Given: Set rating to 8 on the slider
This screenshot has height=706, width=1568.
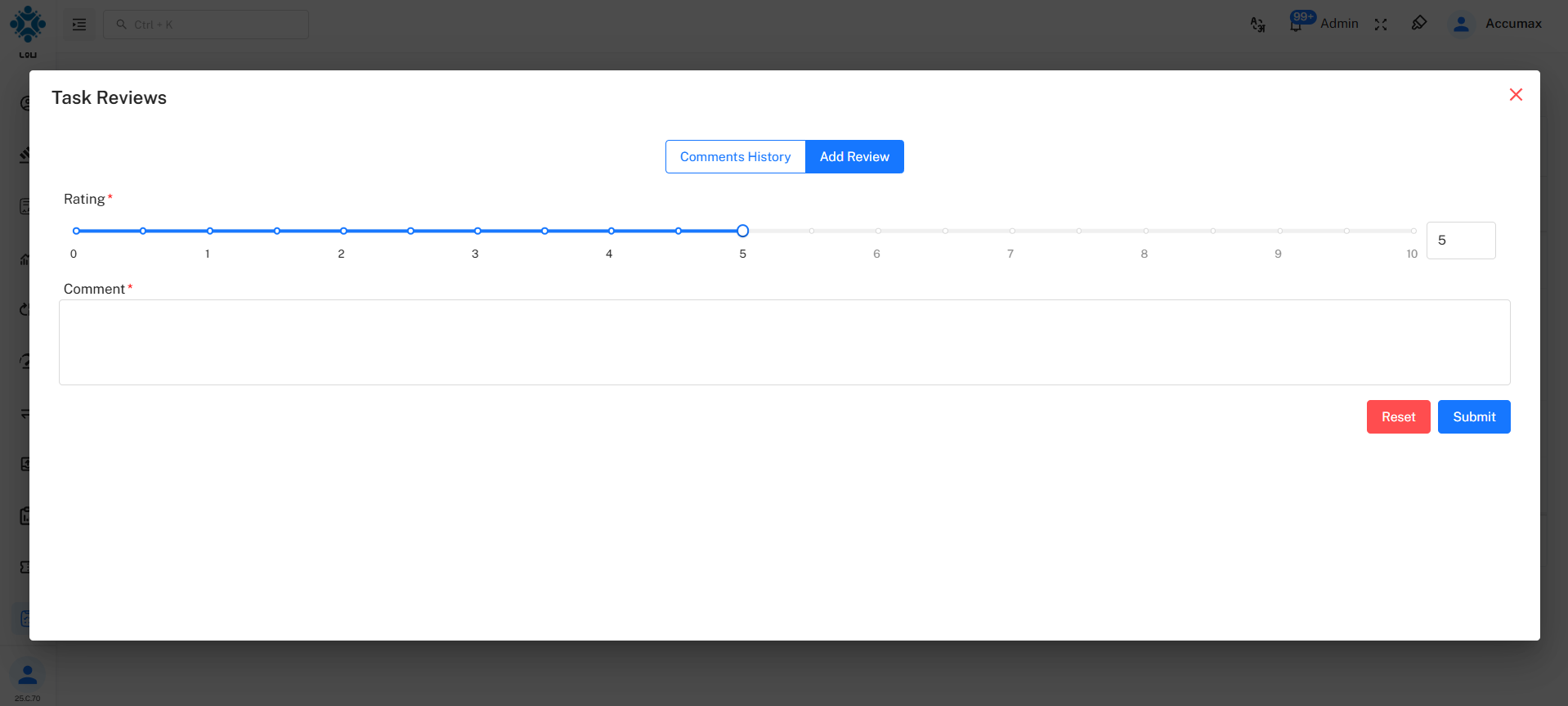Looking at the screenshot, I should coord(1144,231).
